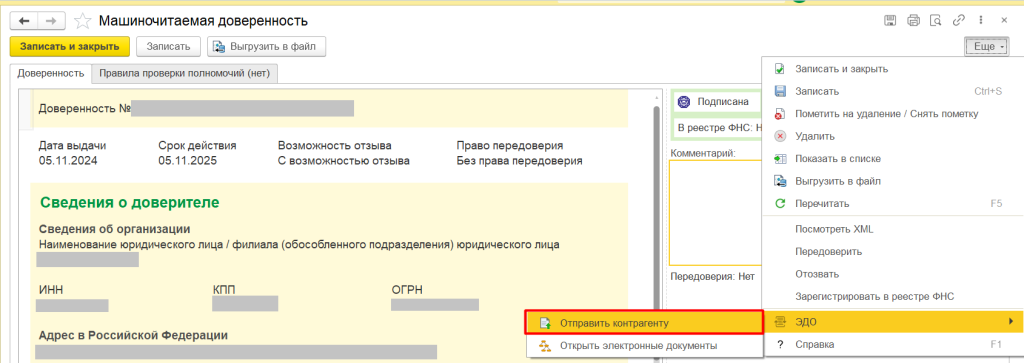Click Записать и закрыть yellow button
Screen dimensions: 1024x363
tap(70, 46)
